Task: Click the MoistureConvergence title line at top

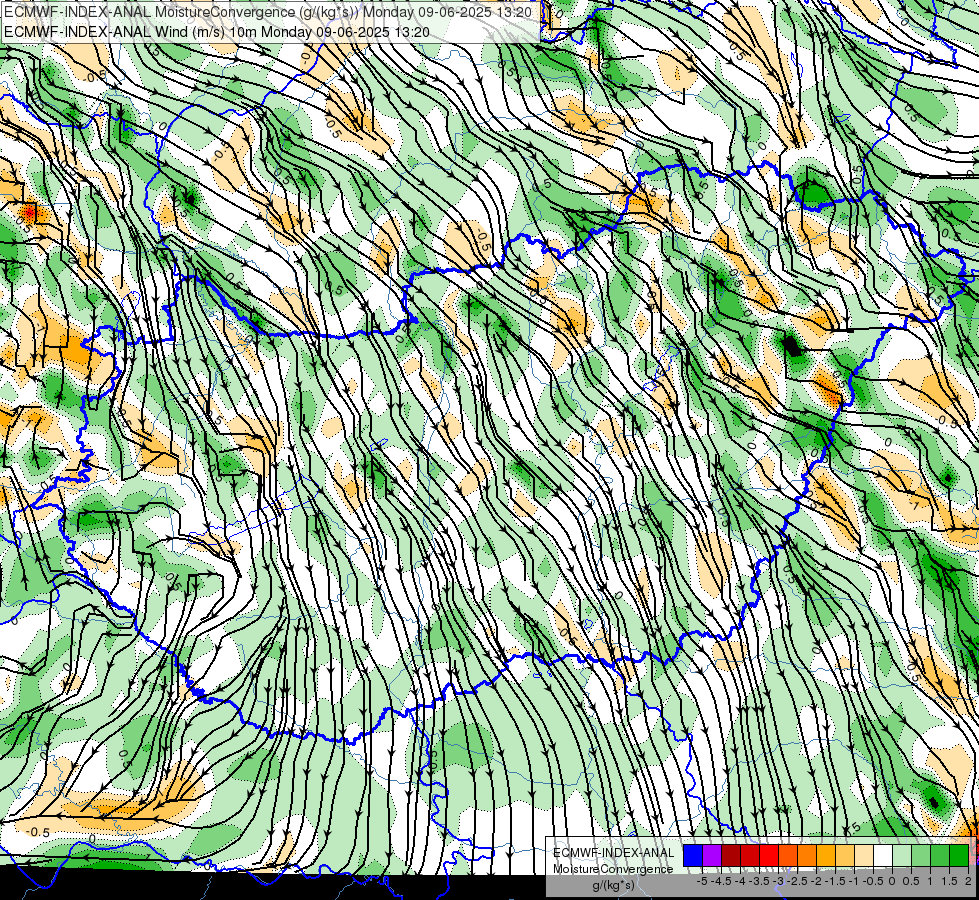Action: [268, 12]
